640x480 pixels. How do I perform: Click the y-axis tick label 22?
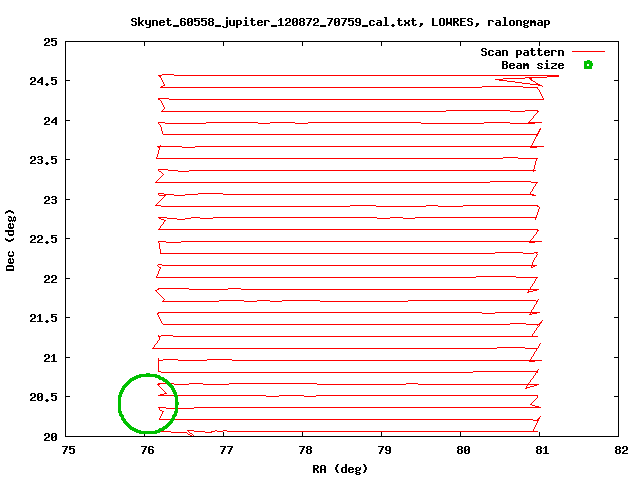click(x=51, y=279)
